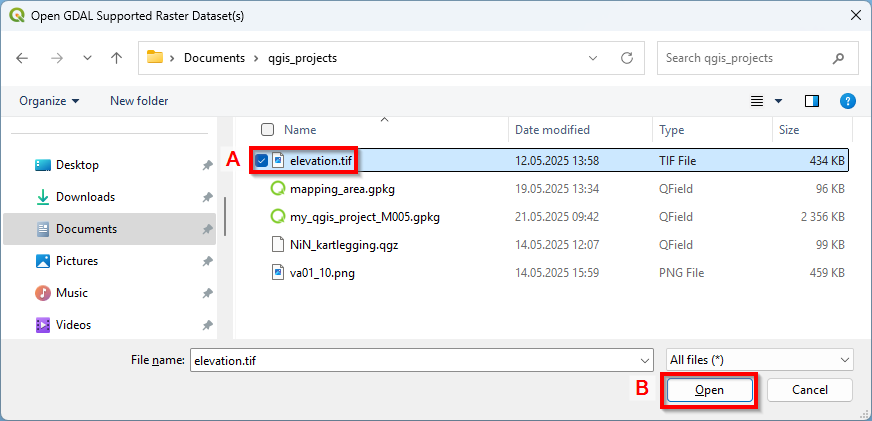The width and height of the screenshot is (872, 421).
Task: Sort files by Date modified column
Action: click(x=552, y=130)
